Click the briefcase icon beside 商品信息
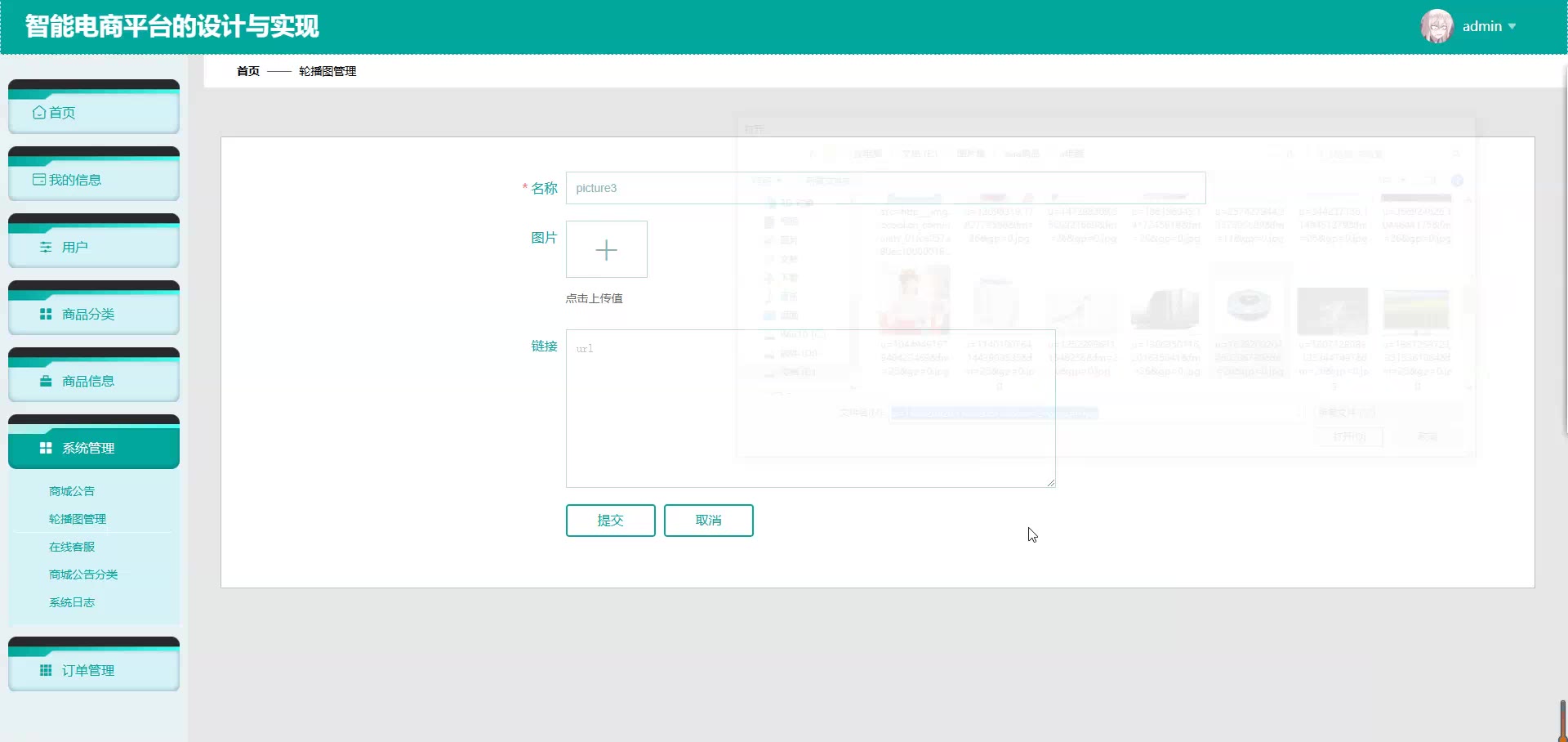1568x742 pixels. coord(46,381)
